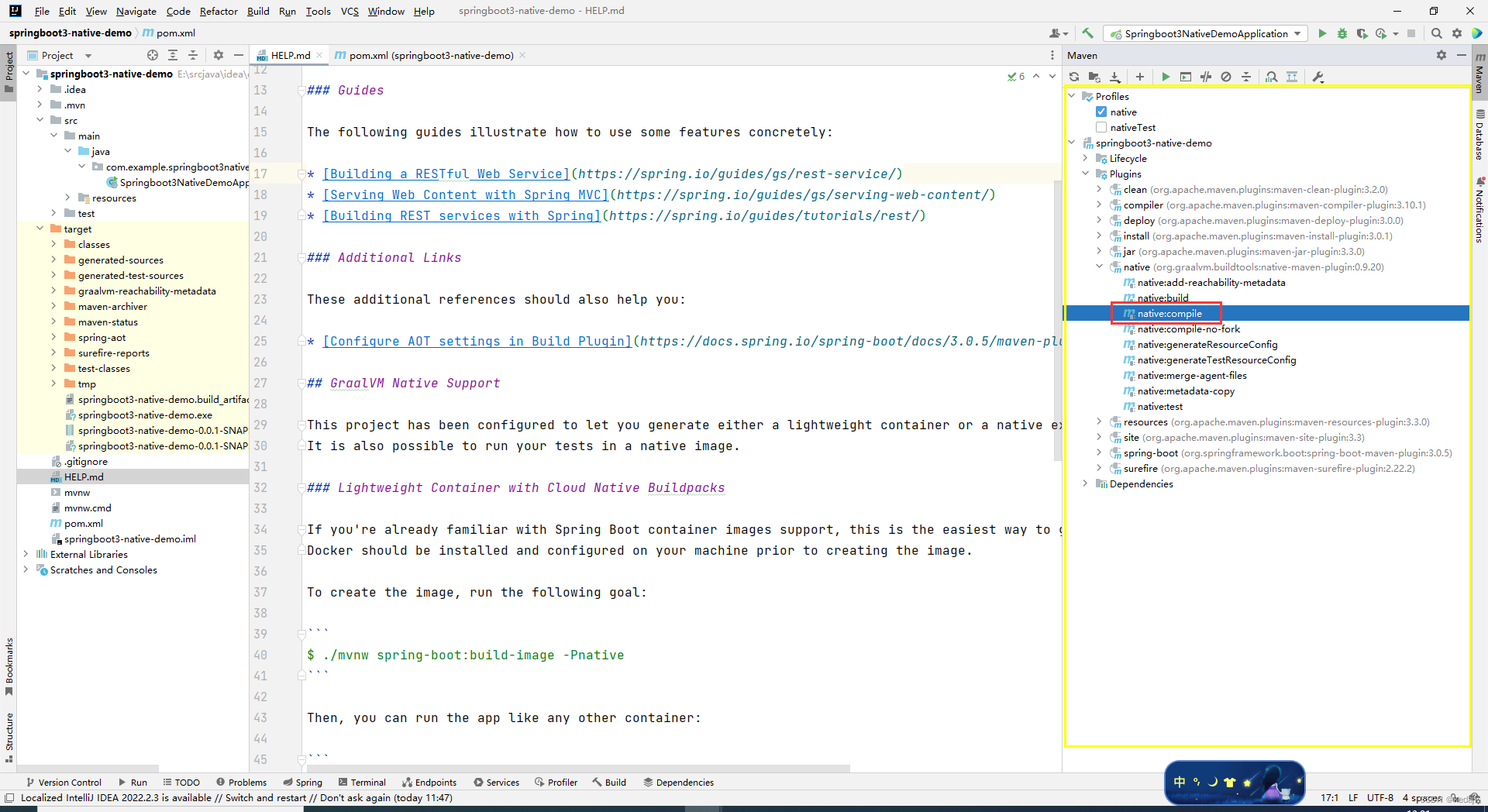Debug Springboot3NativeDemoApplication with bug icon
Screen dimensions: 1488x812
1342,33
